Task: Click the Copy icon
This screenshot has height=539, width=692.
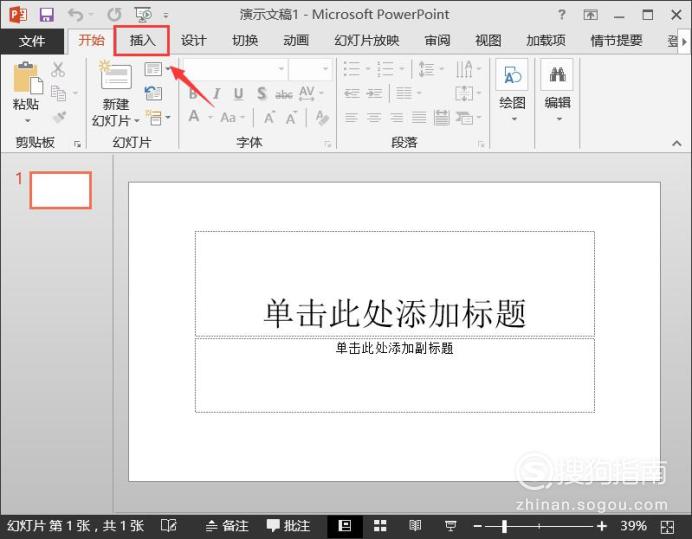Action: click(x=58, y=93)
